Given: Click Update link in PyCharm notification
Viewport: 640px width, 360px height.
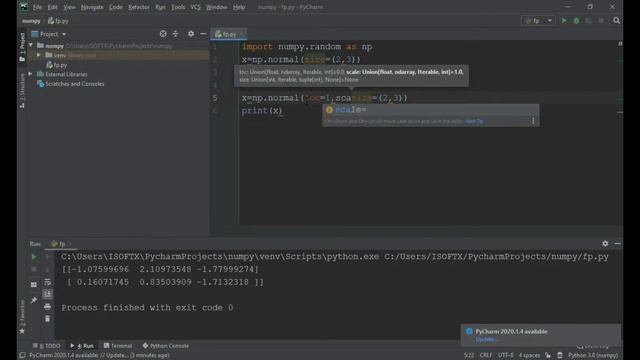Looking at the screenshot, I should tap(486, 339).
